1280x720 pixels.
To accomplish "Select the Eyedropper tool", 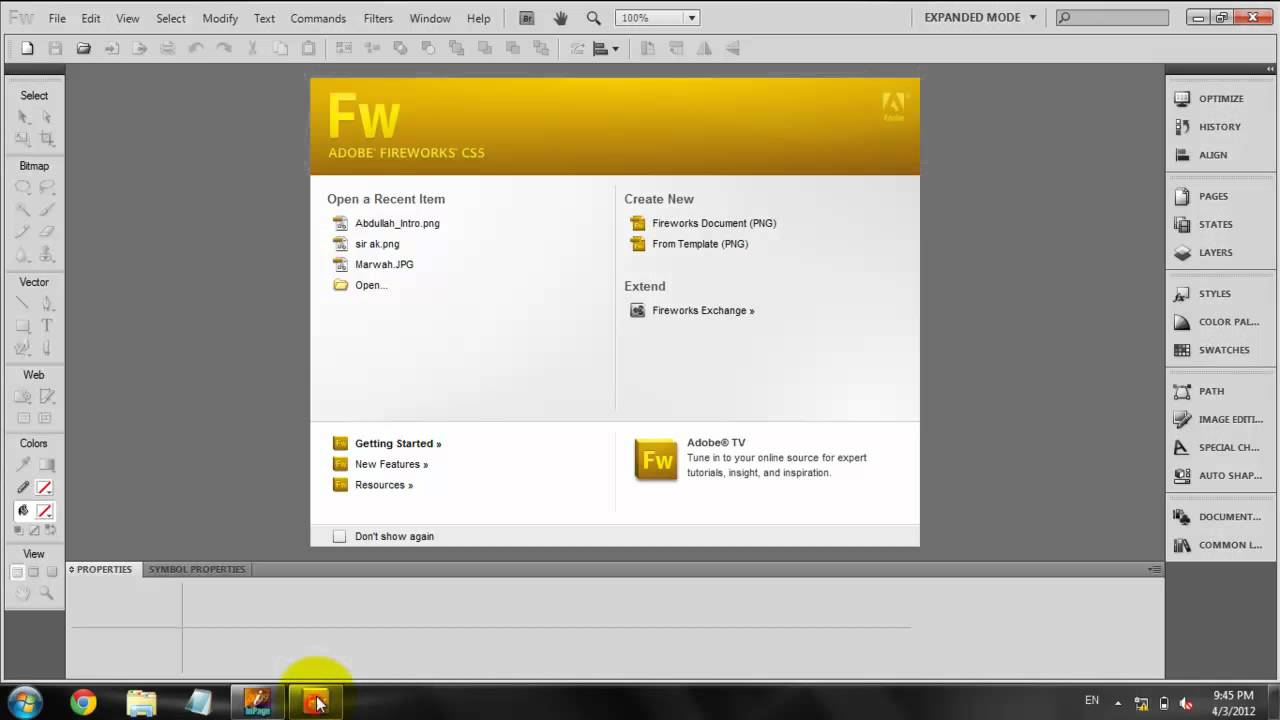I will pyautogui.click(x=23, y=464).
